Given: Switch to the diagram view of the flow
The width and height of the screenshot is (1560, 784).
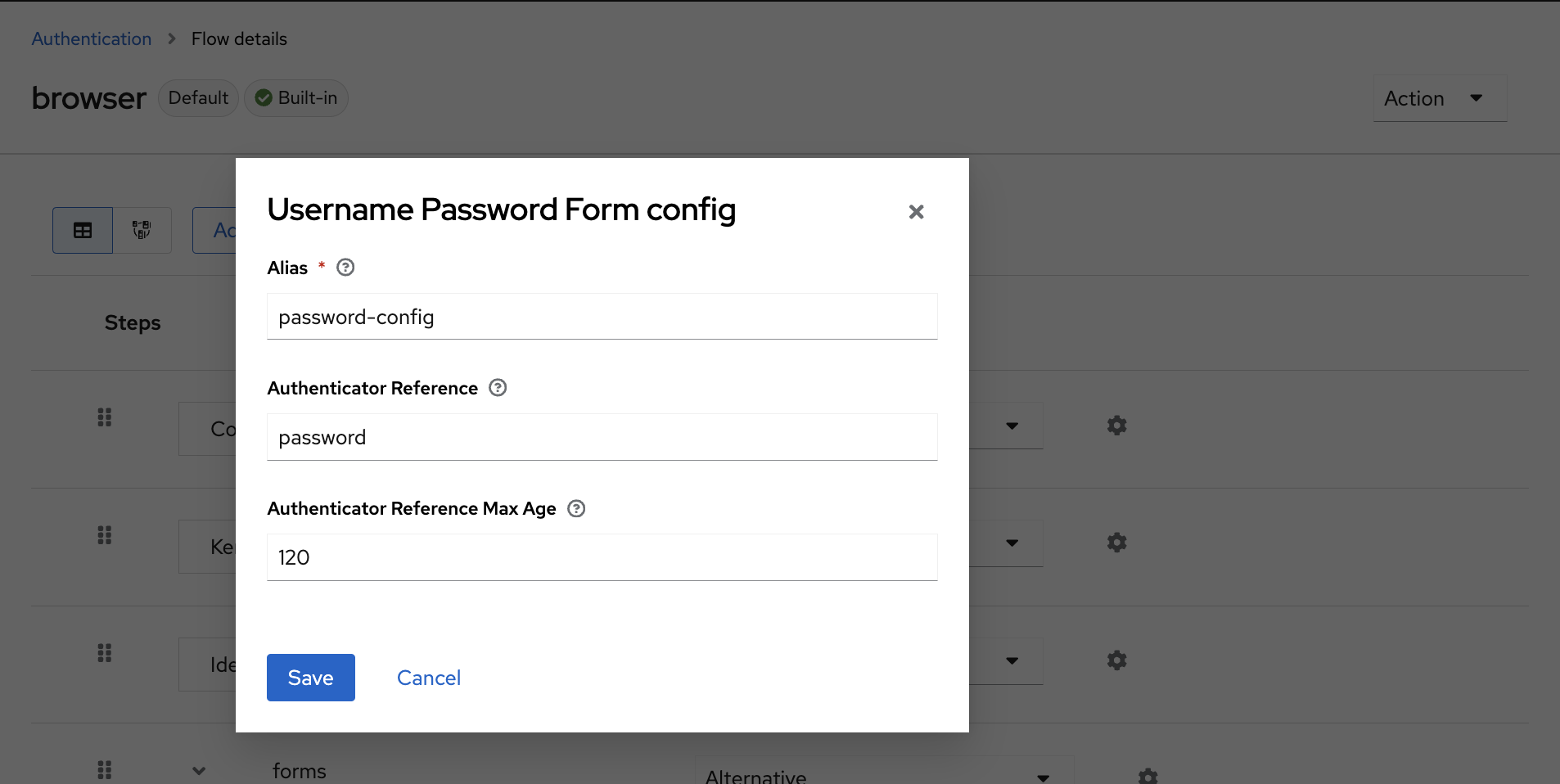Looking at the screenshot, I should (142, 230).
